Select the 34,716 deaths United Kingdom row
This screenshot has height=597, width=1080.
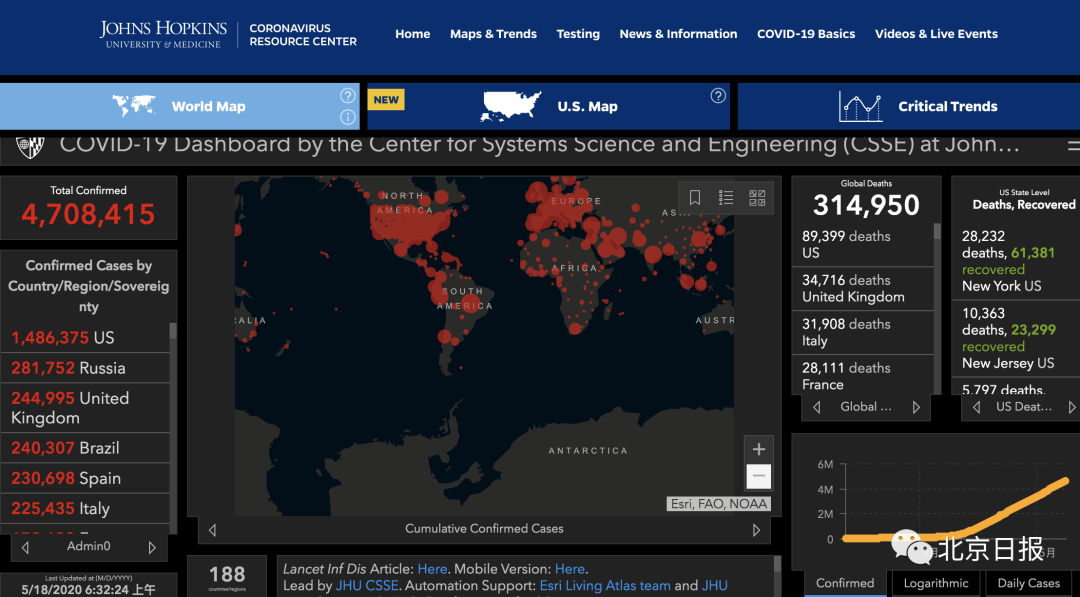[862, 289]
